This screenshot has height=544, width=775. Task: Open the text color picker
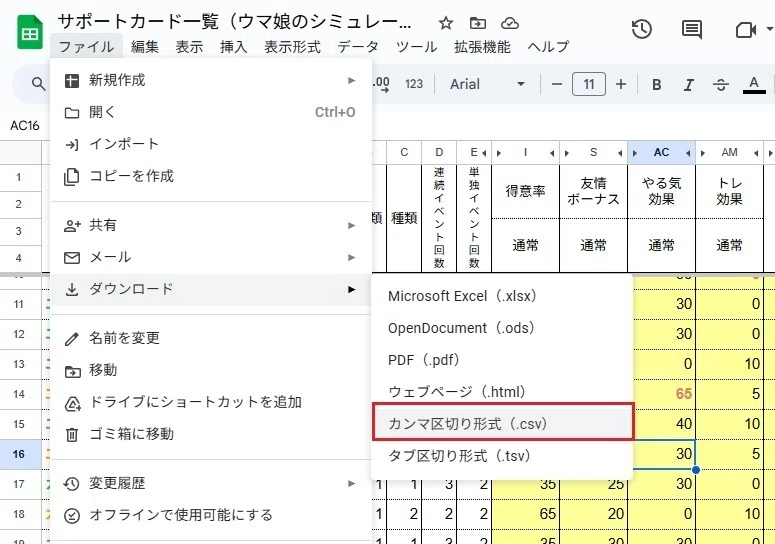click(x=754, y=84)
